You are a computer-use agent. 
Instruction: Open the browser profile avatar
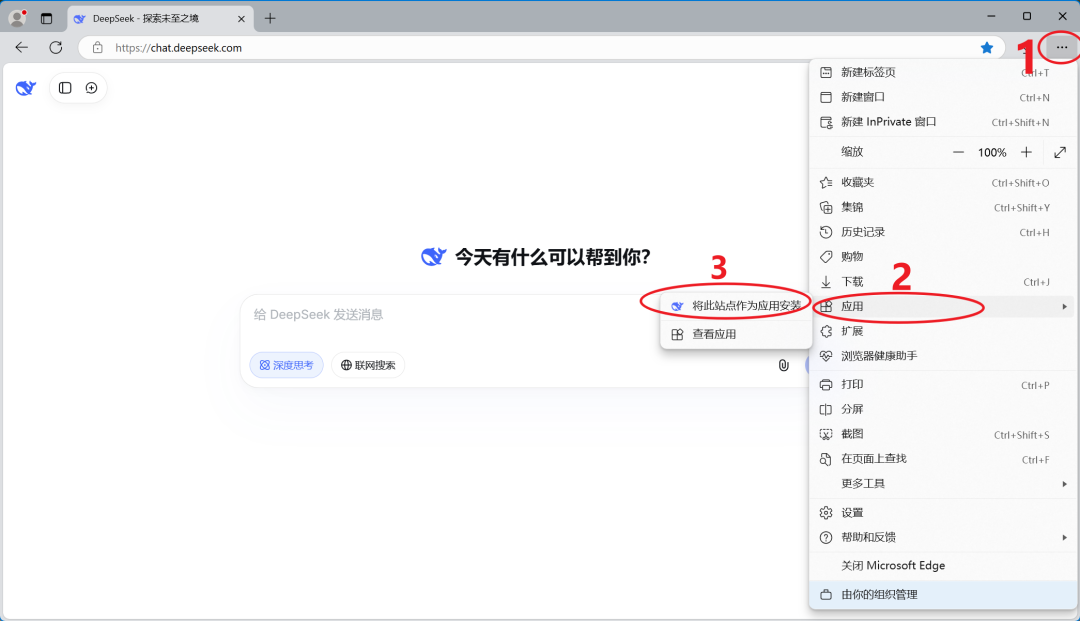point(18,18)
